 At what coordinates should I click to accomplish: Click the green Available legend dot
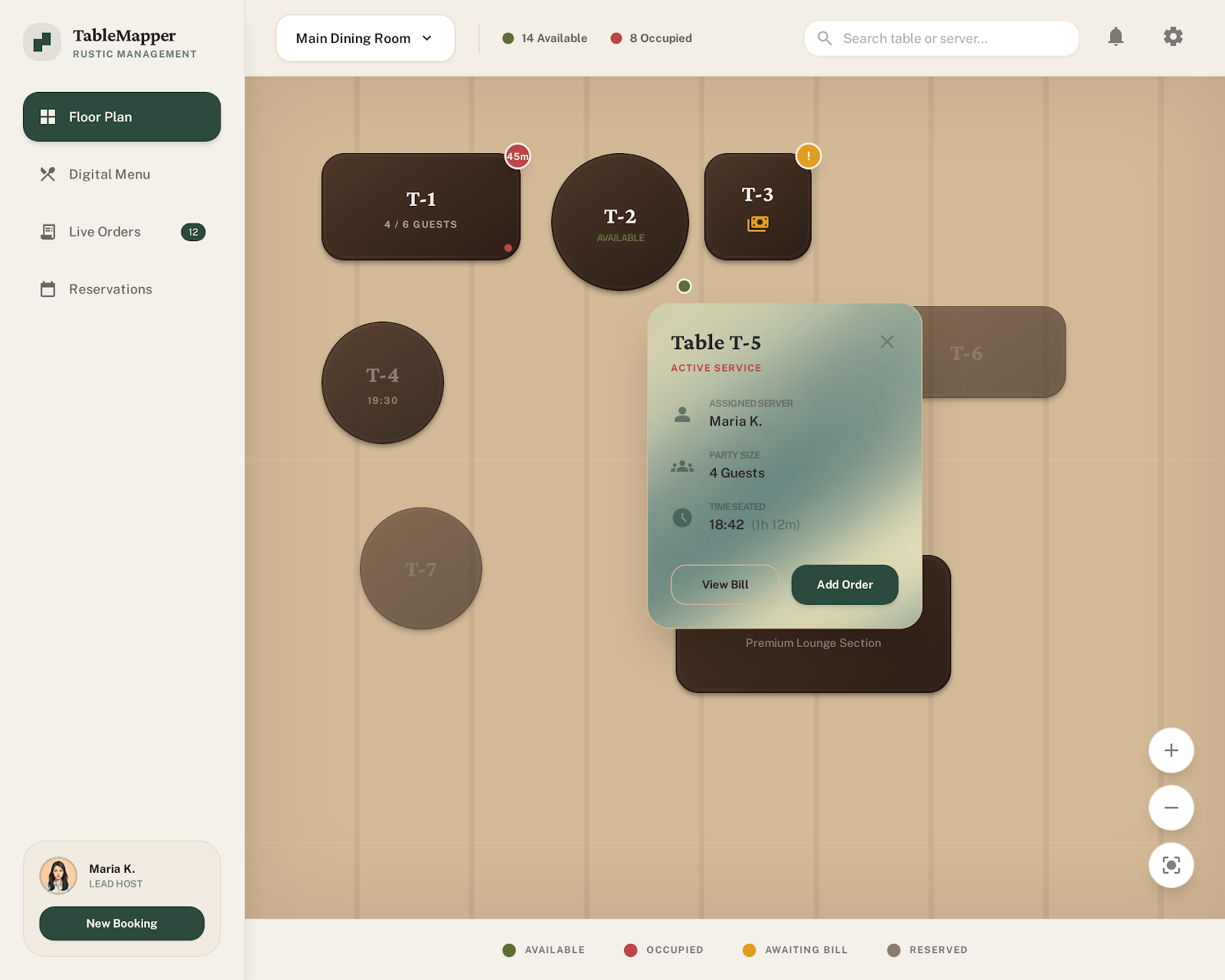coord(509,950)
